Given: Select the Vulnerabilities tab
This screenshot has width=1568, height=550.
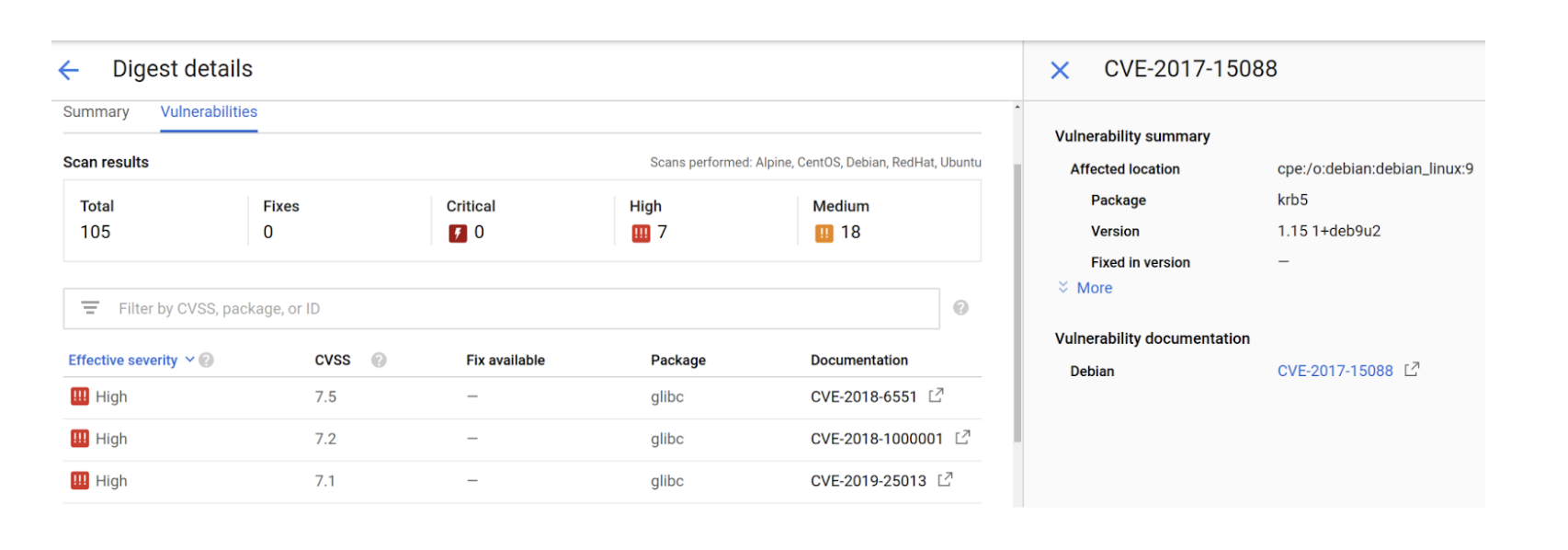Looking at the screenshot, I should (x=209, y=112).
